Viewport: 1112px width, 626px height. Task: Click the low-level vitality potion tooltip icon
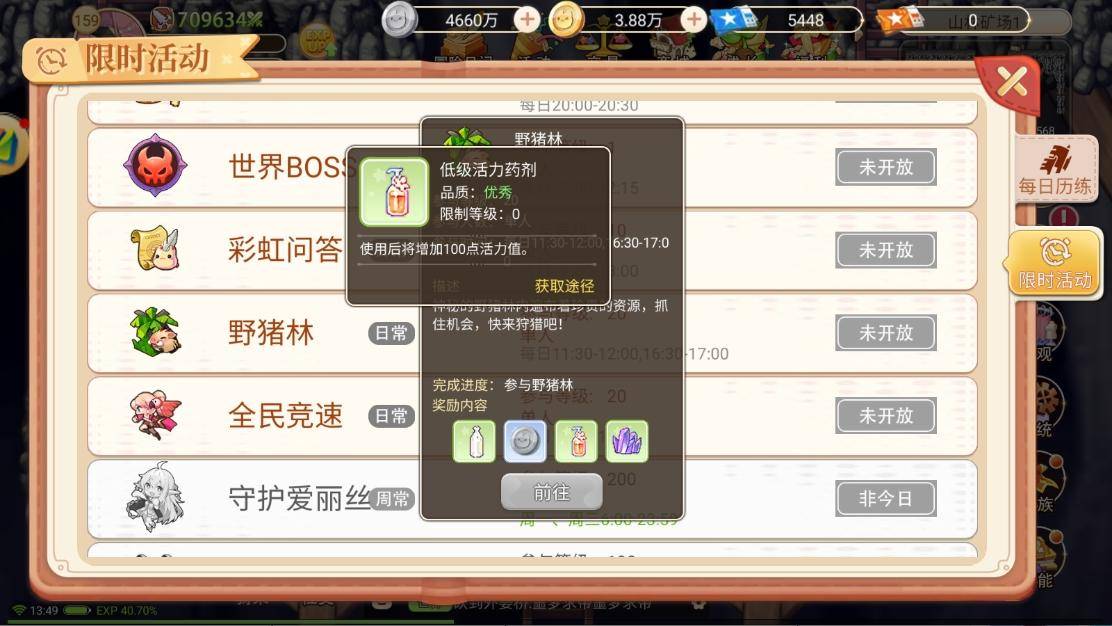[394, 191]
